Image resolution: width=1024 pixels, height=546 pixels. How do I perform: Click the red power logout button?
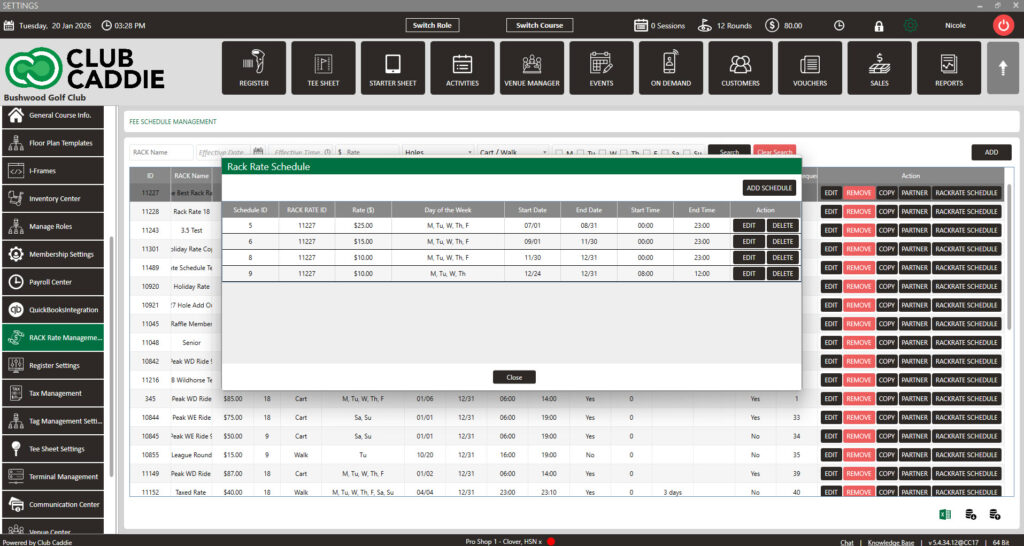[x=1003, y=25]
